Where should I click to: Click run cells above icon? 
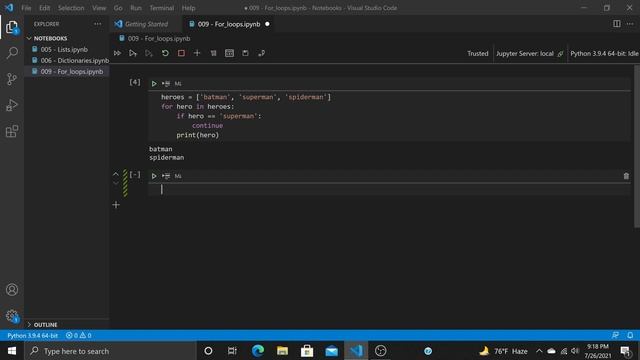(x=133, y=53)
